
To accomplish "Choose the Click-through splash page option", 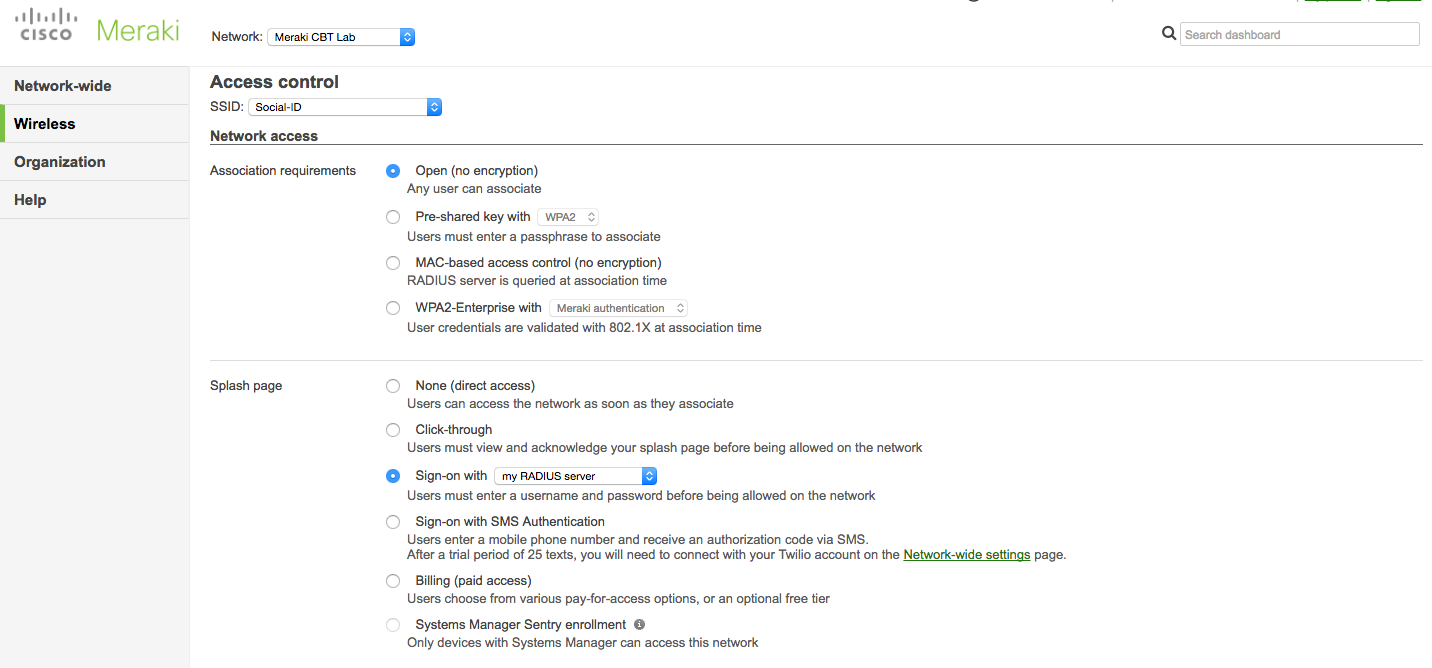I will [392, 429].
